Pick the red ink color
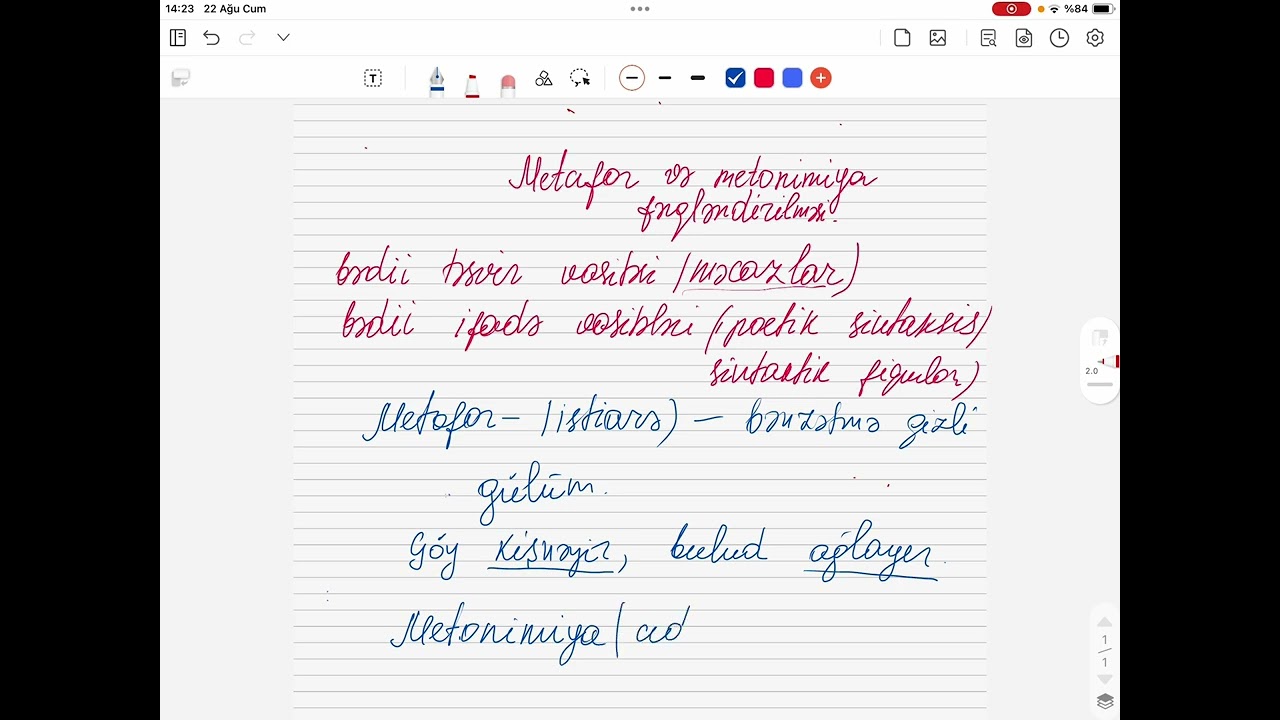 tap(764, 78)
